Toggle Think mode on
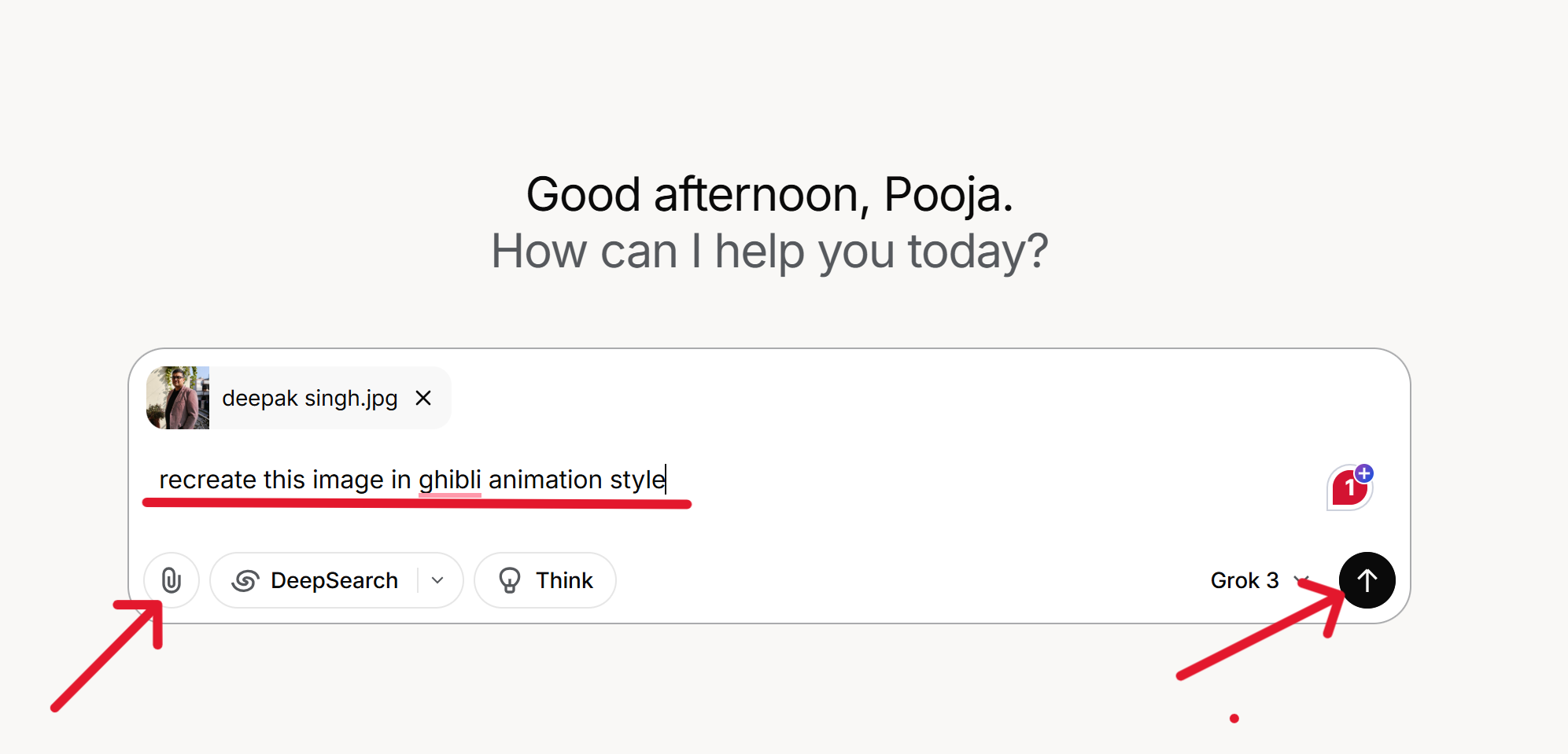The image size is (1568, 754). [x=545, y=580]
